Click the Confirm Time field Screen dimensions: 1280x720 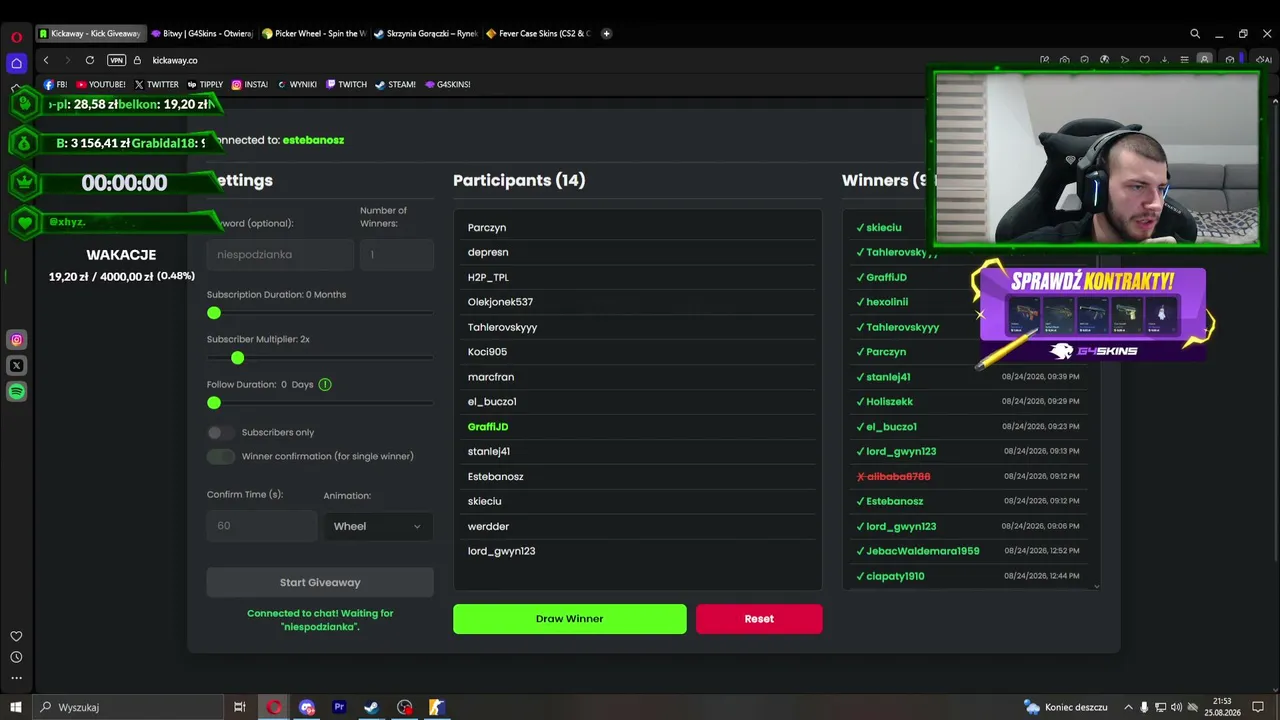[x=262, y=526]
